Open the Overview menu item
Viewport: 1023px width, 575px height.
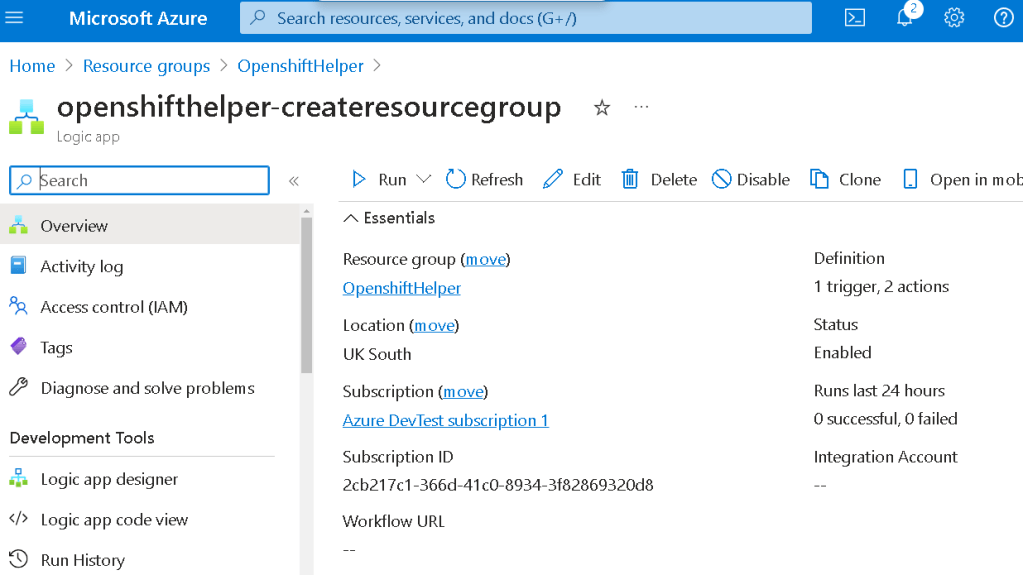(x=150, y=225)
